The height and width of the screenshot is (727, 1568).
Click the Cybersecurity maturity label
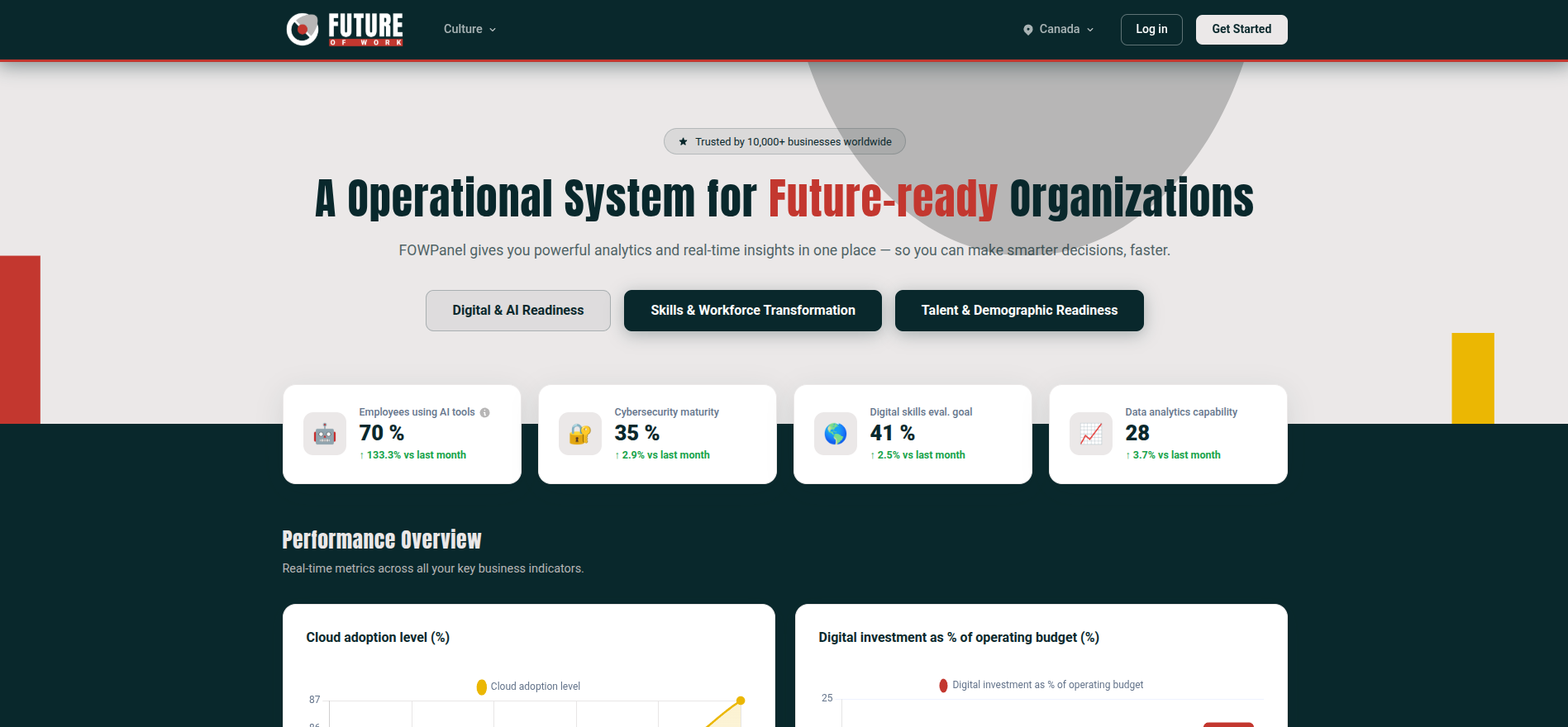[666, 412]
